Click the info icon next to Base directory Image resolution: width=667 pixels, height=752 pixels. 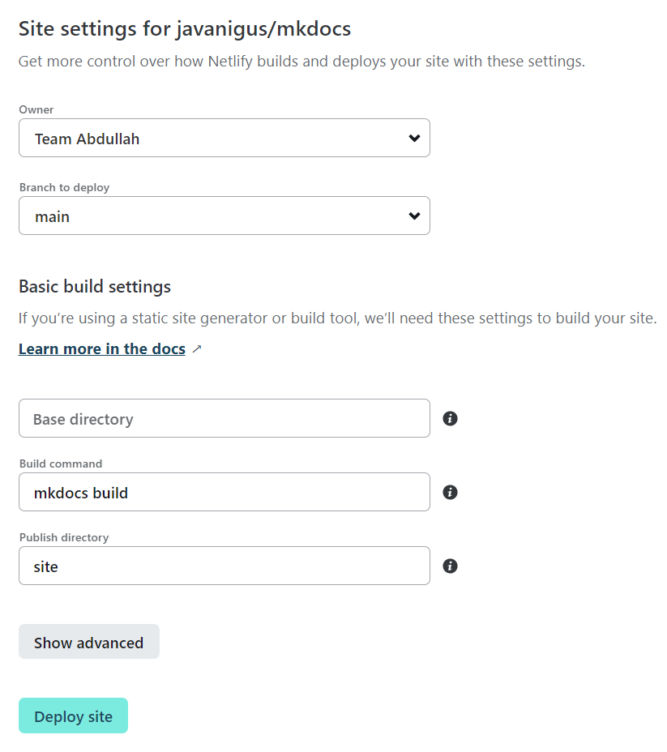[450, 418]
